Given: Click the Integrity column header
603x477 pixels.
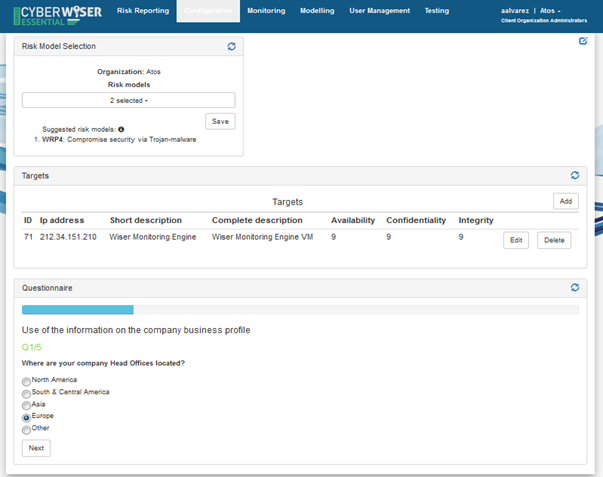Looking at the screenshot, I should (476, 220).
